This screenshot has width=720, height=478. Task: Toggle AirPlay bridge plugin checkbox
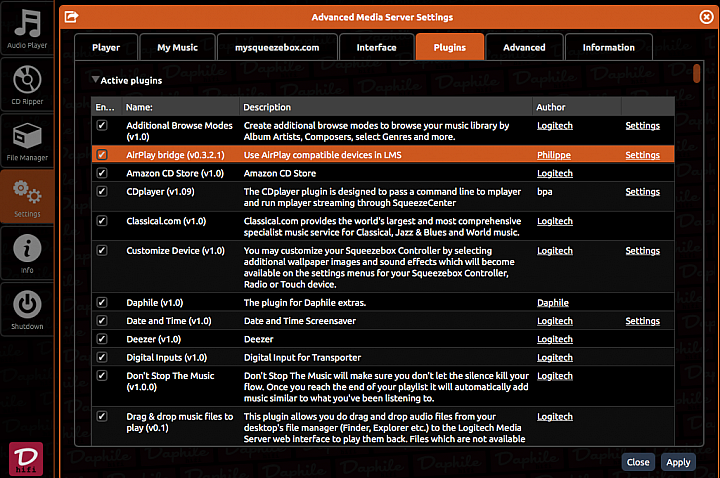point(102,155)
